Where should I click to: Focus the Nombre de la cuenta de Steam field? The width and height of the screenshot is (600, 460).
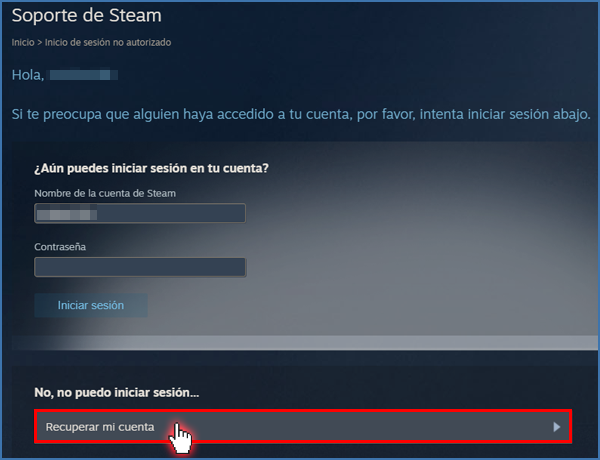click(x=140, y=213)
